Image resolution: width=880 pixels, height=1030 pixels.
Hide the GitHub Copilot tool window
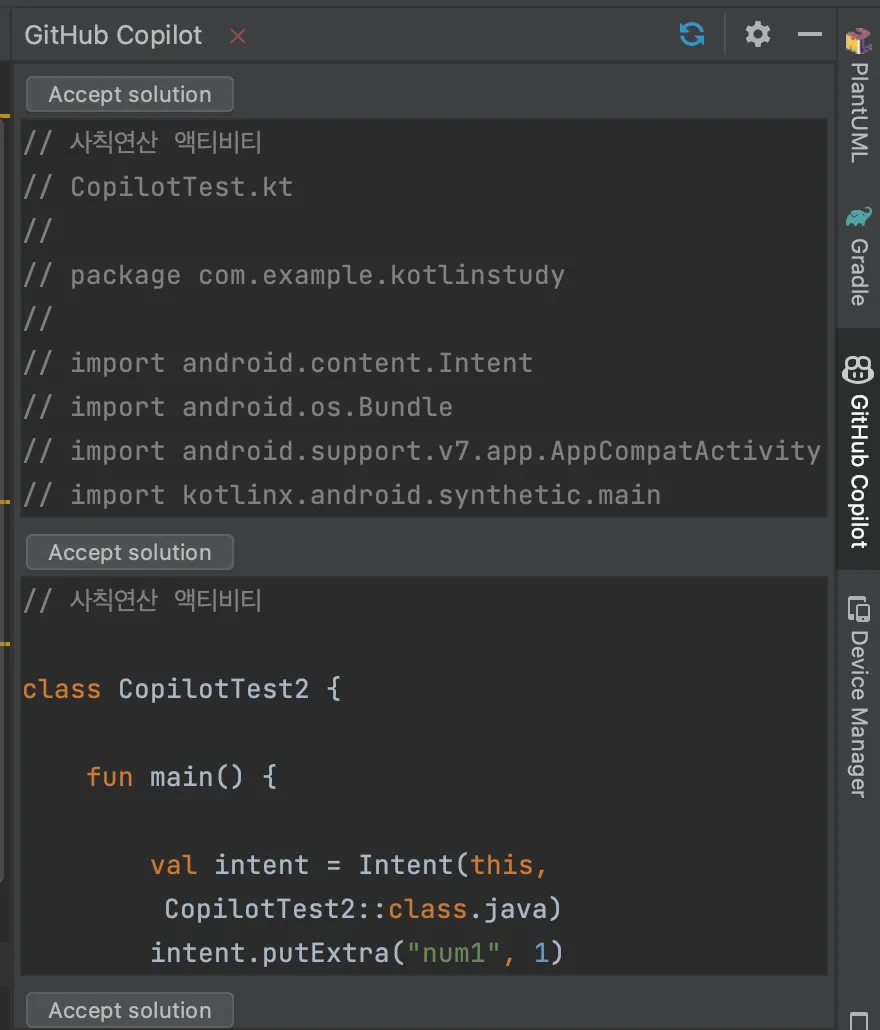[810, 34]
